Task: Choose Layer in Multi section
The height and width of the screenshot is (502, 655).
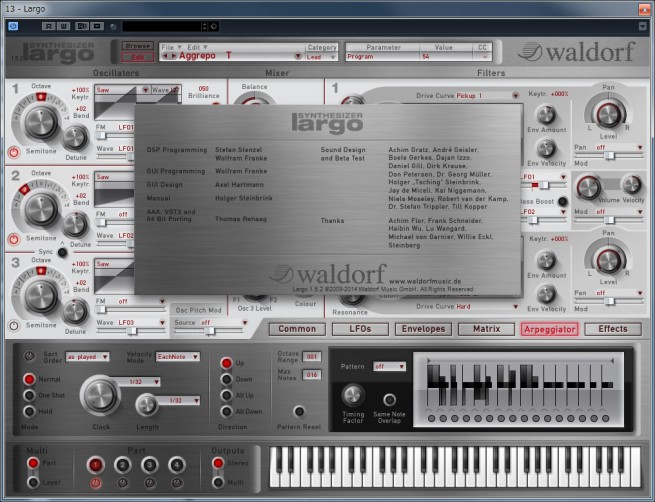Action: point(33,483)
